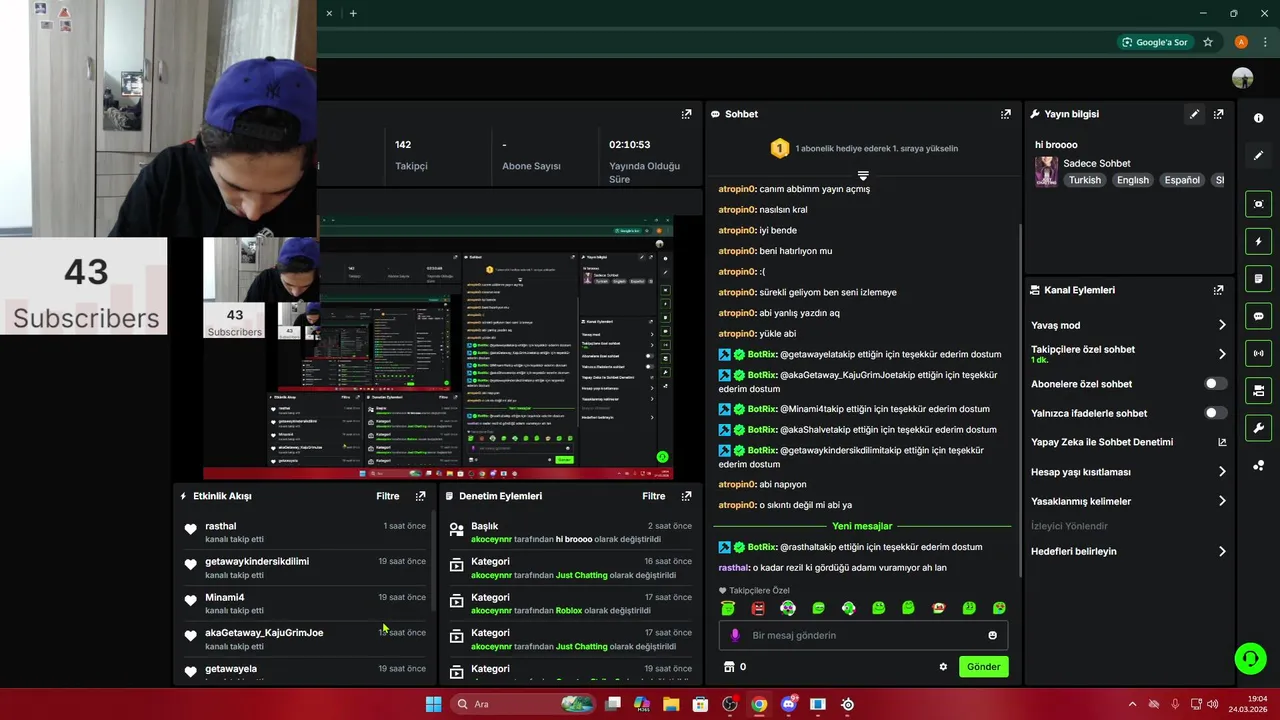The height and width of the screenshot is (720, 1280).
Task: Toggle the notes widget icon in sidebar
Action: [x=1258, y=278]
